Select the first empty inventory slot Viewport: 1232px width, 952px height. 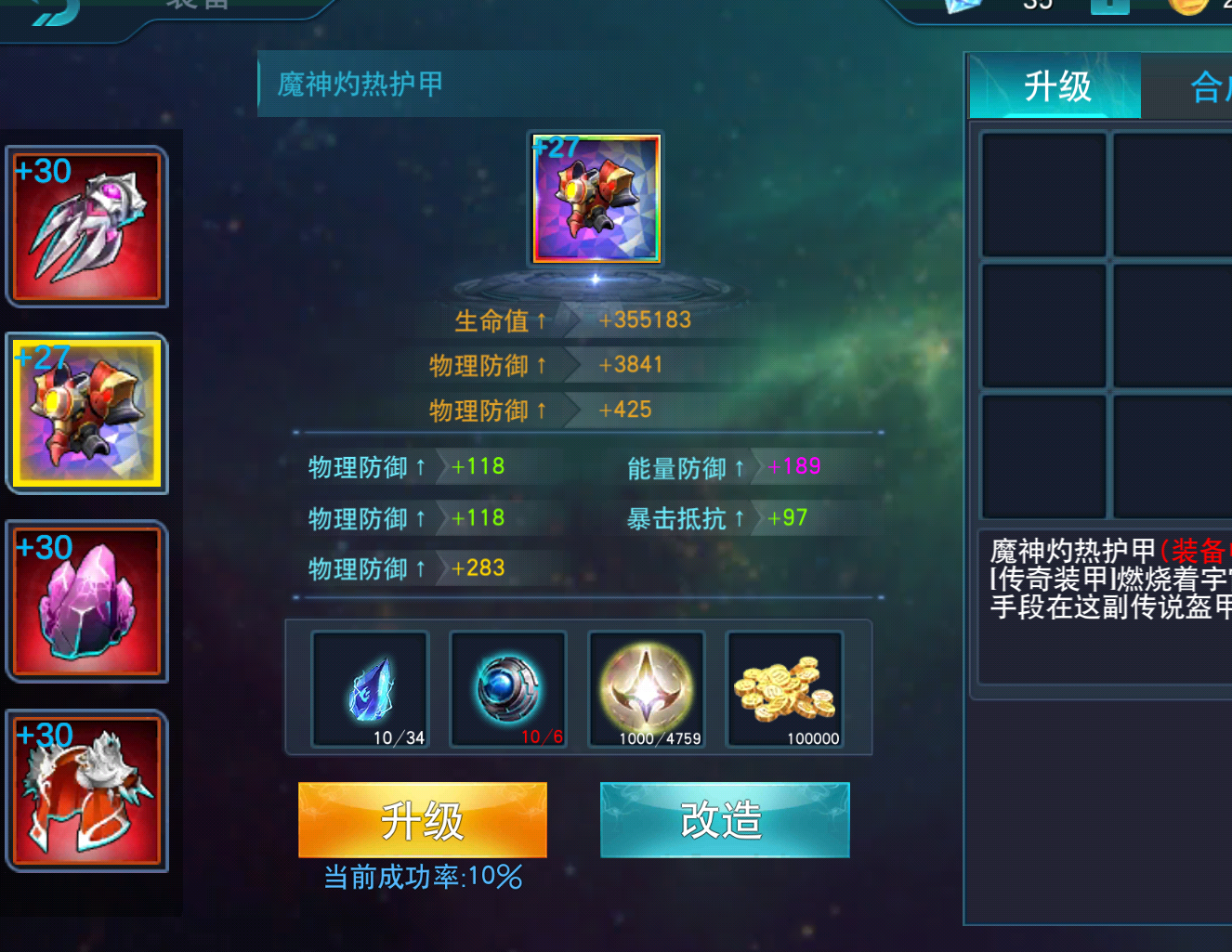pos(1043,194)
